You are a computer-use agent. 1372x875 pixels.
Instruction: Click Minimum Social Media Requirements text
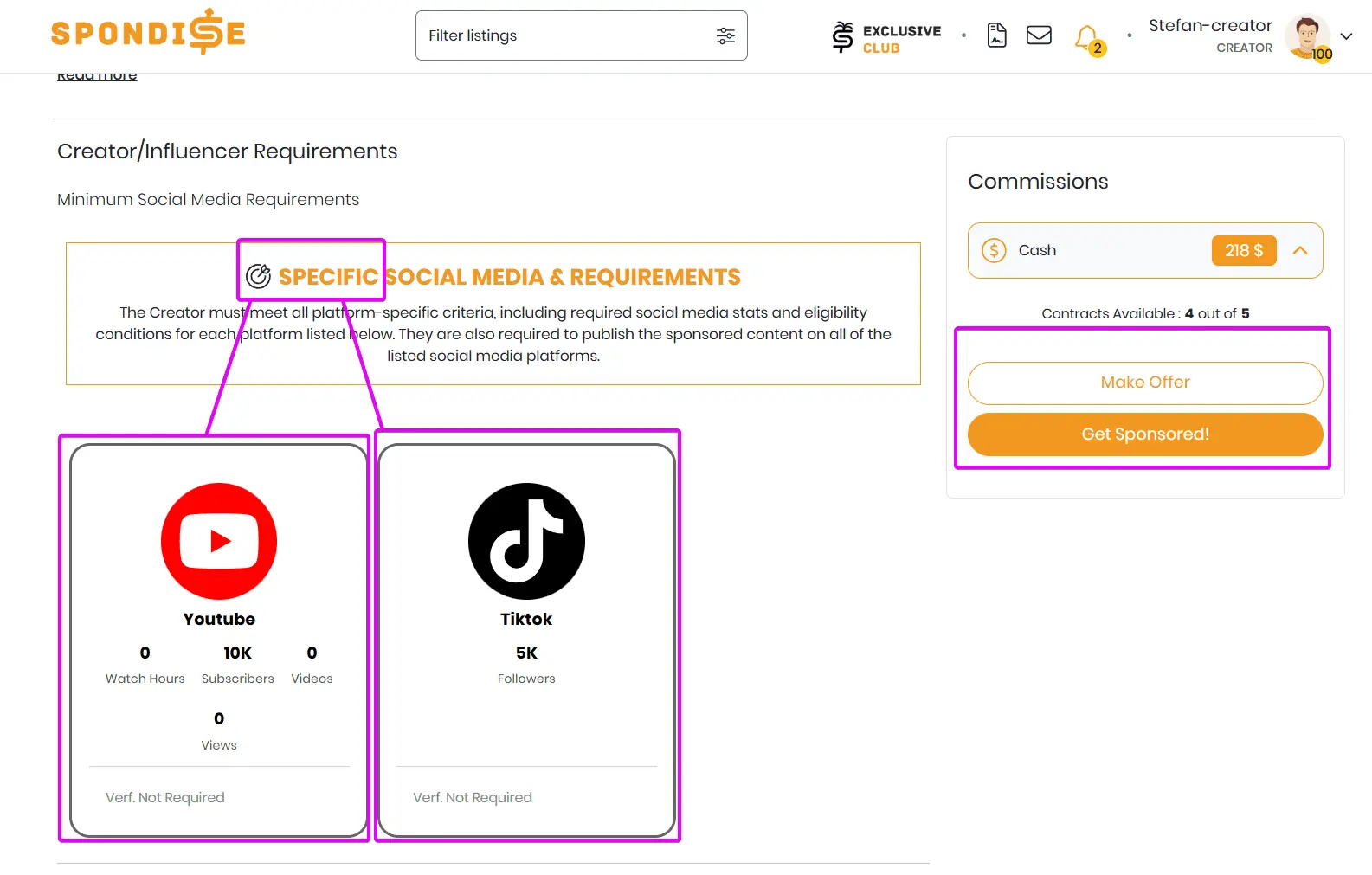(208, 200)
